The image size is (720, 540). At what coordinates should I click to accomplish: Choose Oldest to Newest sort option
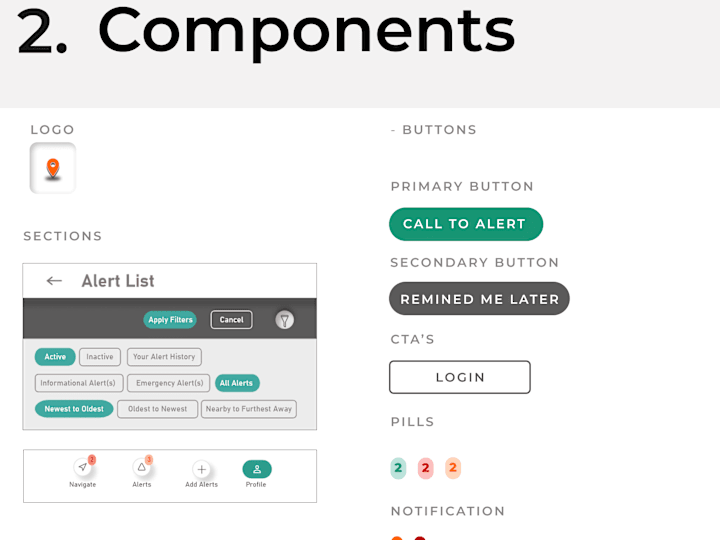click(x=158, y=409)
